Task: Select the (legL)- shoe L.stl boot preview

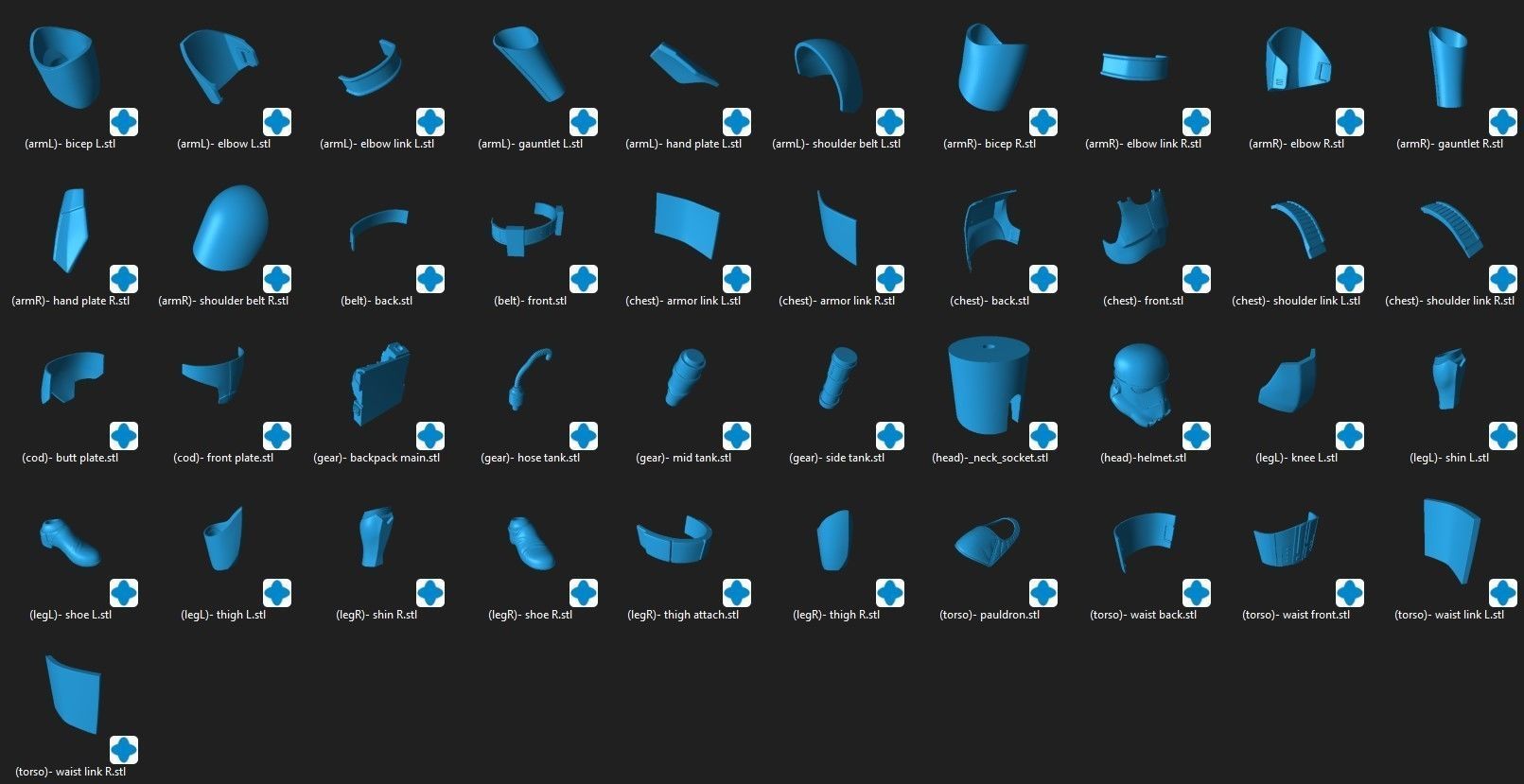Action: [68, 542]
